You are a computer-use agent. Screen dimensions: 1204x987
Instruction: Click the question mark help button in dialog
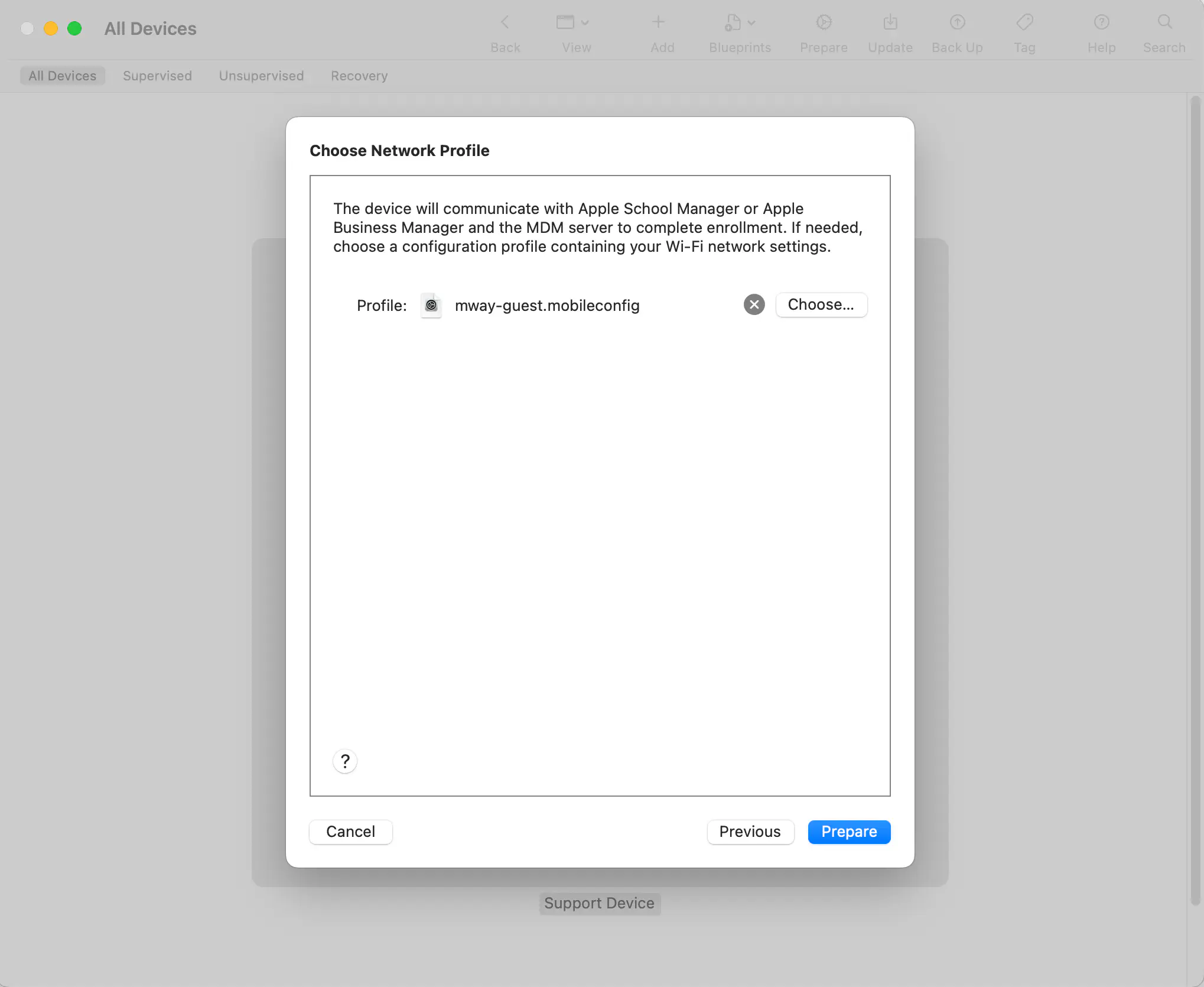[345, 761]
